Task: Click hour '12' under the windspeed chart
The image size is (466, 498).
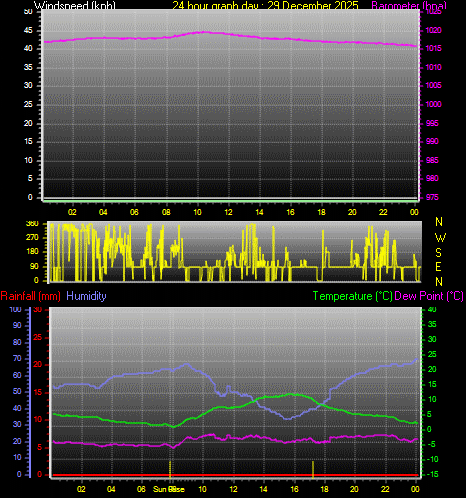Action: click(x=229, y=212)
